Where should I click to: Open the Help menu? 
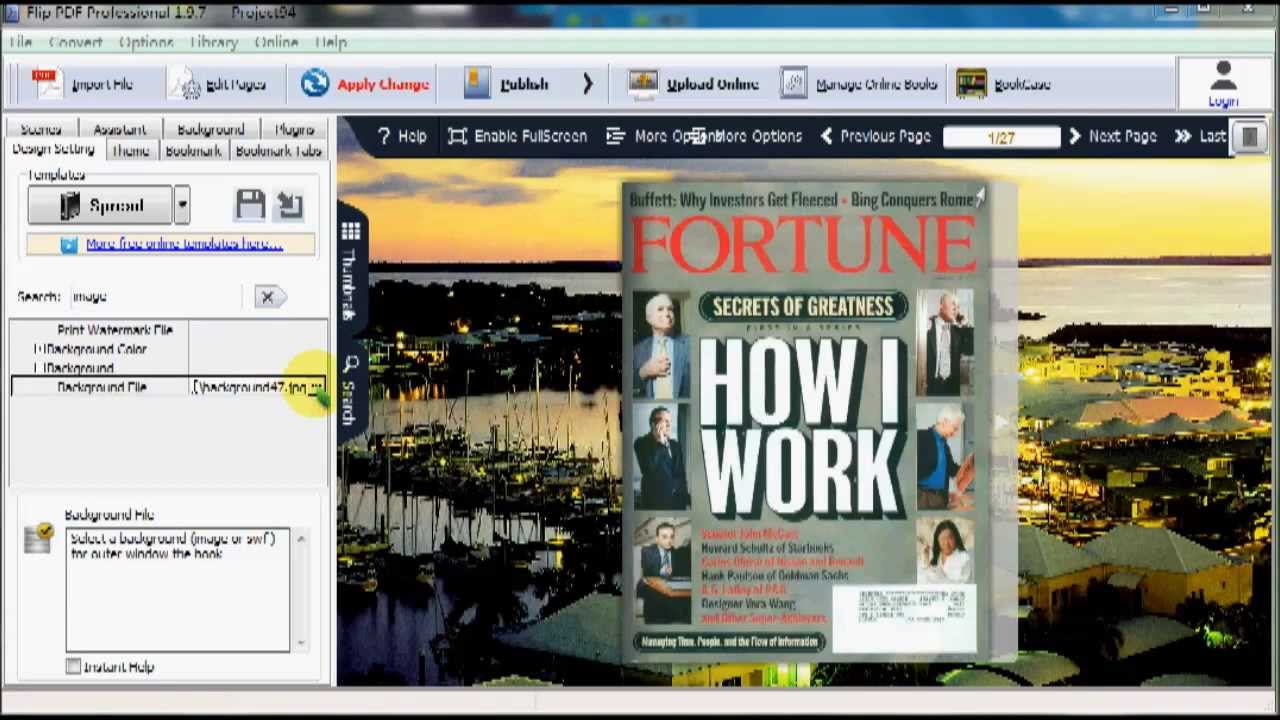click(x=331, y=42)
